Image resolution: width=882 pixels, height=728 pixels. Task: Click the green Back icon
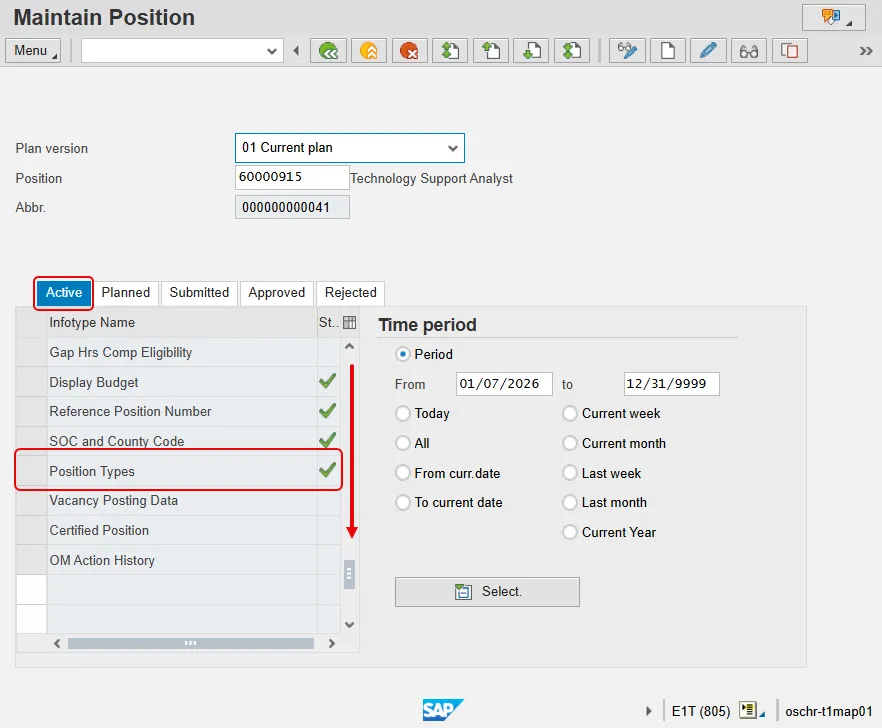328,51
